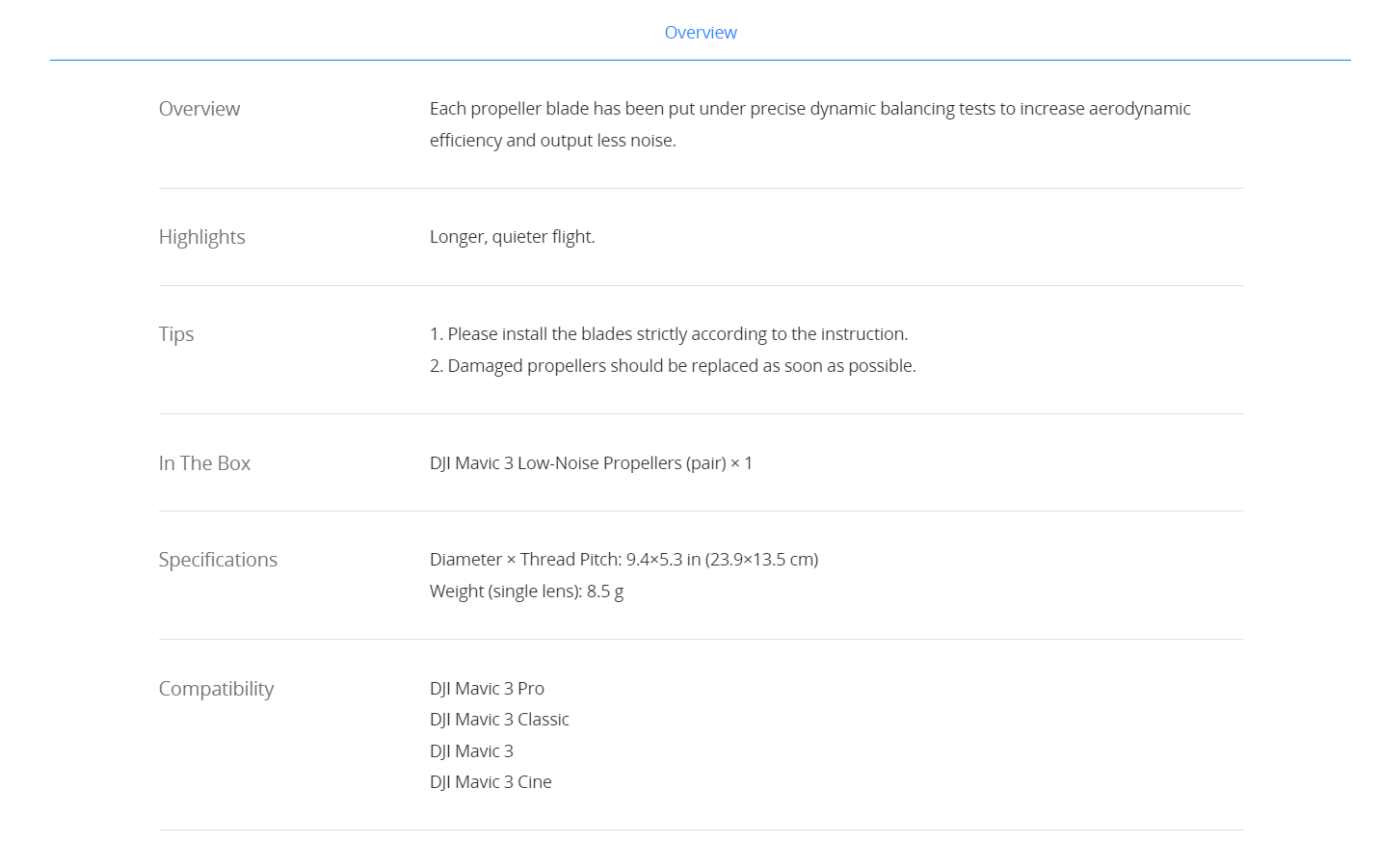
Task: Select the Highlights row label
Action: tap(202, 237)
